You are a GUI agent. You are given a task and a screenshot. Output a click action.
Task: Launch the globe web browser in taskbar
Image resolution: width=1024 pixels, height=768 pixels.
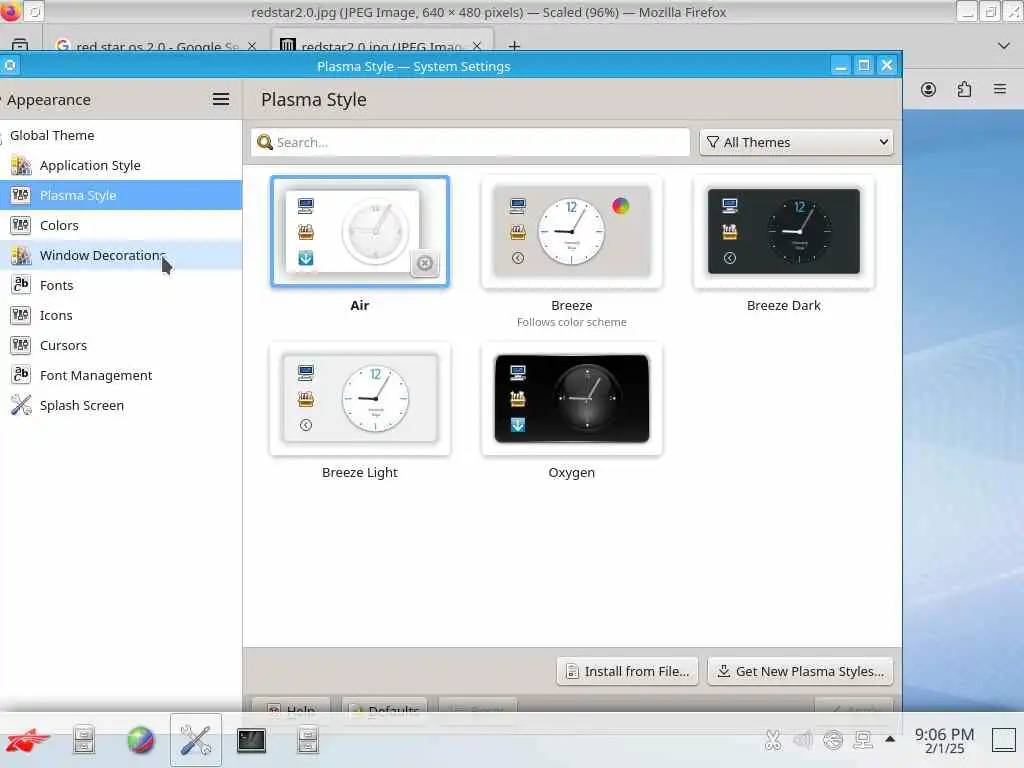click(x=140, y=741)
